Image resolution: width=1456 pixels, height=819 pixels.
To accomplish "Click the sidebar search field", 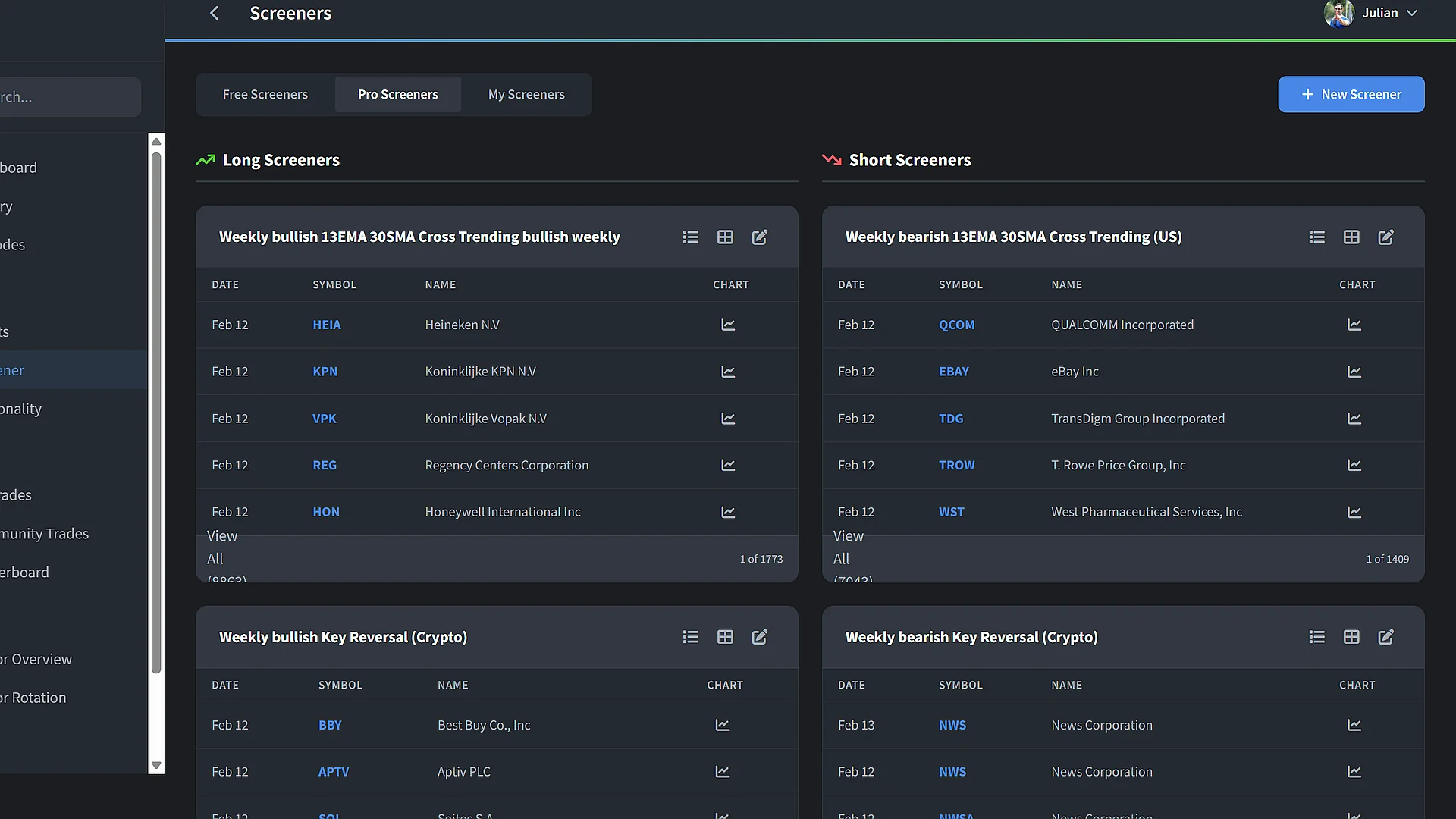I will 68,97.
